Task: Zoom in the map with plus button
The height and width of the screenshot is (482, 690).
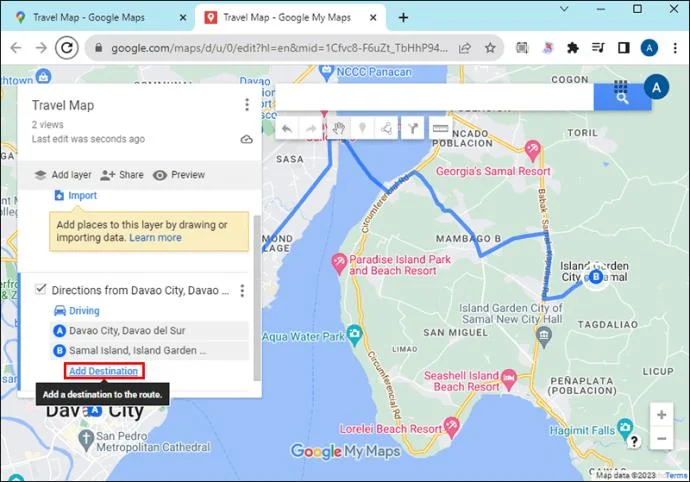Action: (x=661, y=415)
